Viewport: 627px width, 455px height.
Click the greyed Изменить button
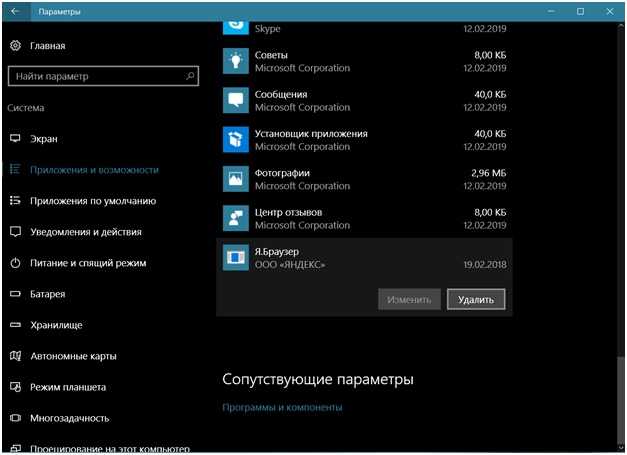409,299
